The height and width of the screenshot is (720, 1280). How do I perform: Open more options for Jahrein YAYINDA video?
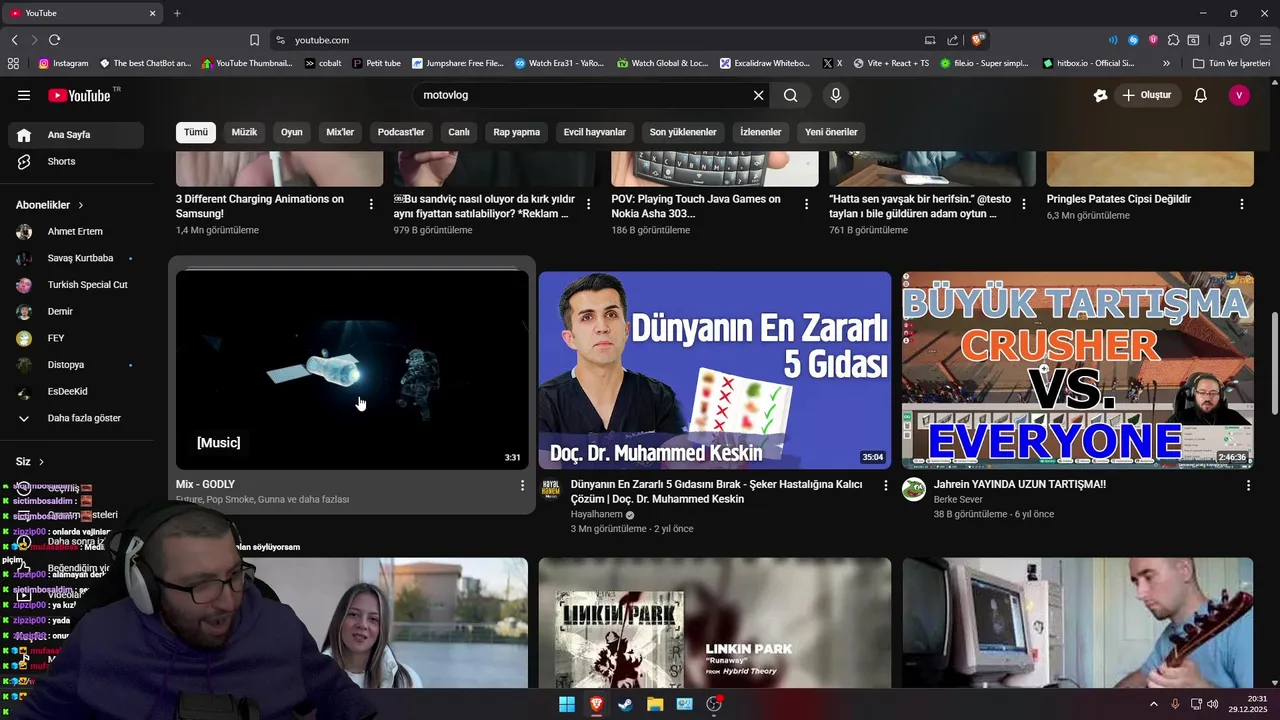[x=1248, y=485]
